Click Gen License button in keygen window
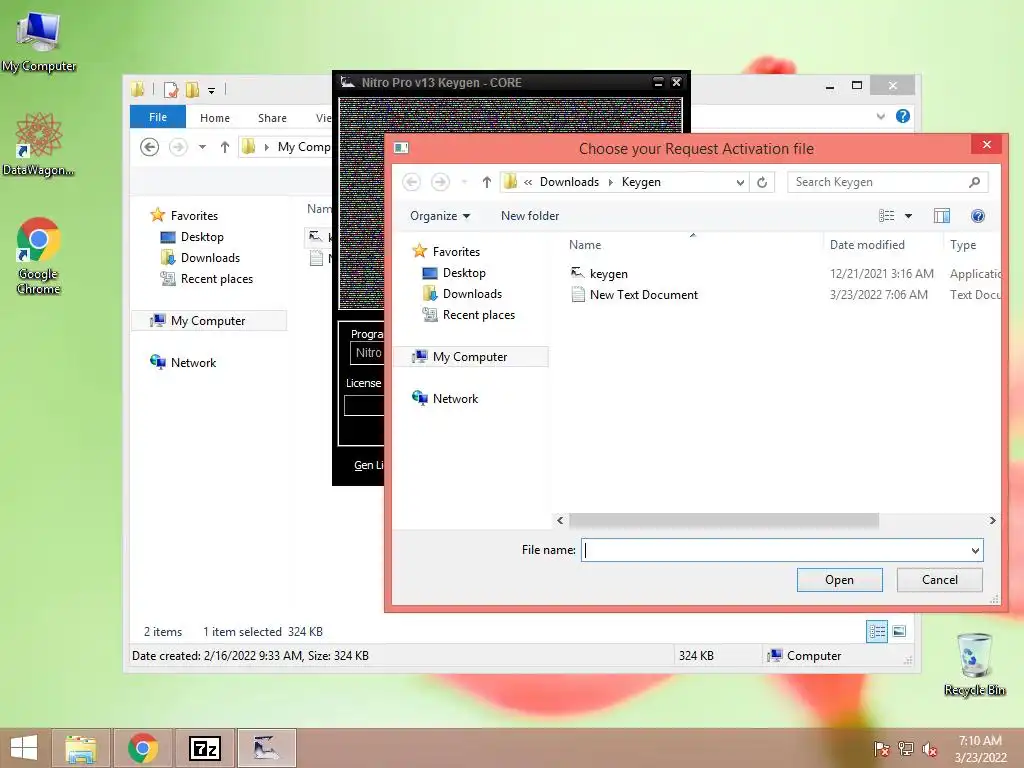Screen dimensions: 1024x768 click(368, 465)
